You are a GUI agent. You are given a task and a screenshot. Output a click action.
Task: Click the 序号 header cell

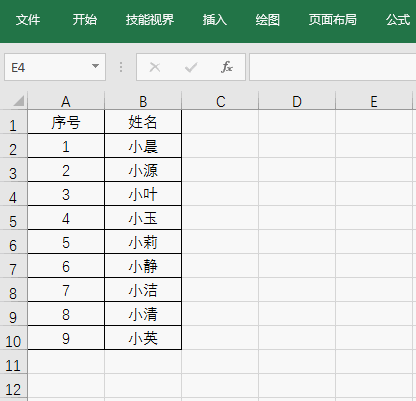66,122
